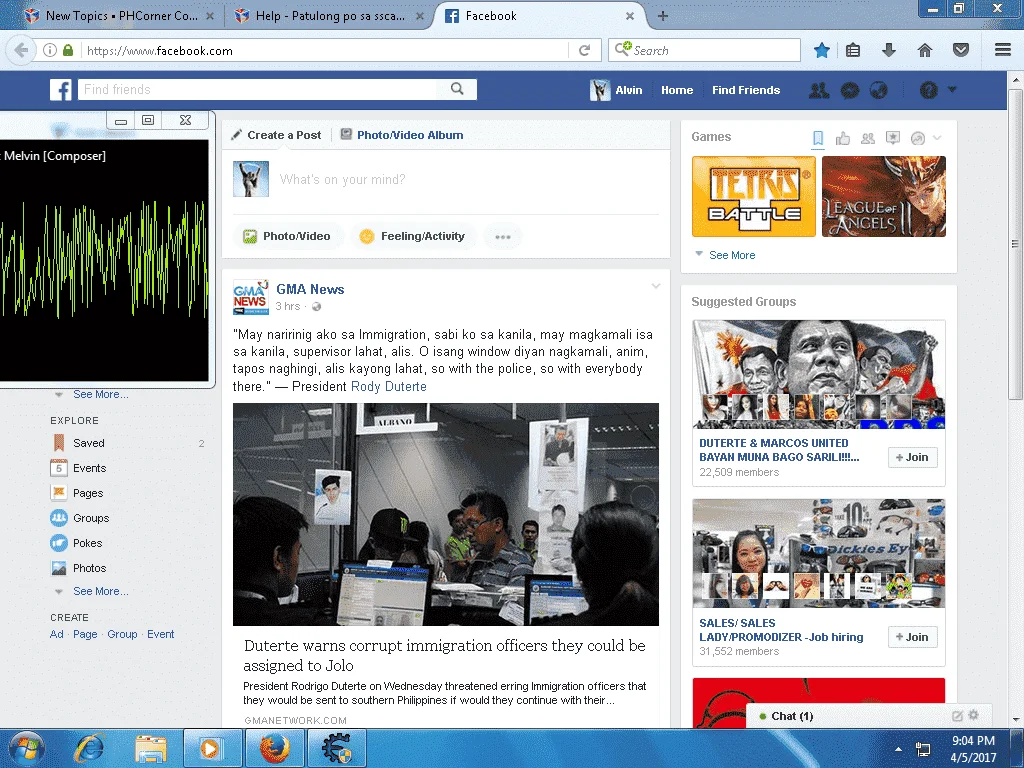The width and height of the screenshot is (1024, 768).
Task: Click the green padlock security icon
Action: (x=68, y=50)
